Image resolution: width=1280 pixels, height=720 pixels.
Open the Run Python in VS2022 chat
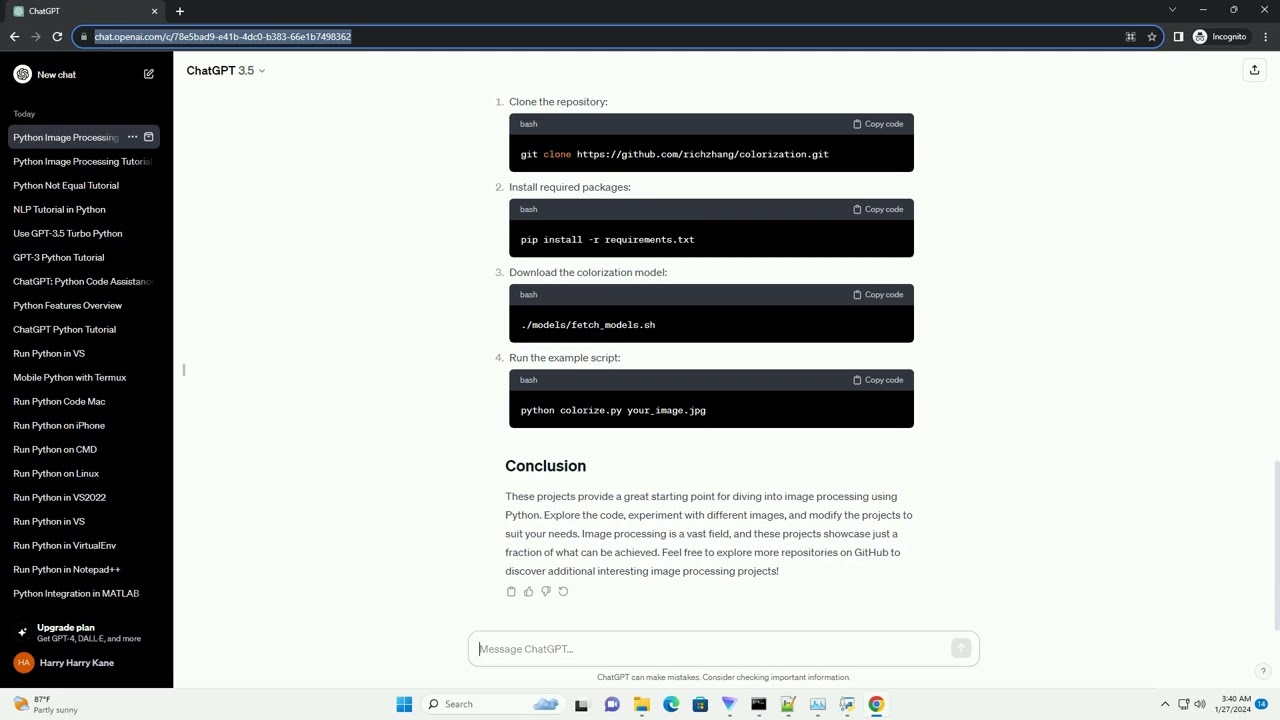tap(84, 497)
